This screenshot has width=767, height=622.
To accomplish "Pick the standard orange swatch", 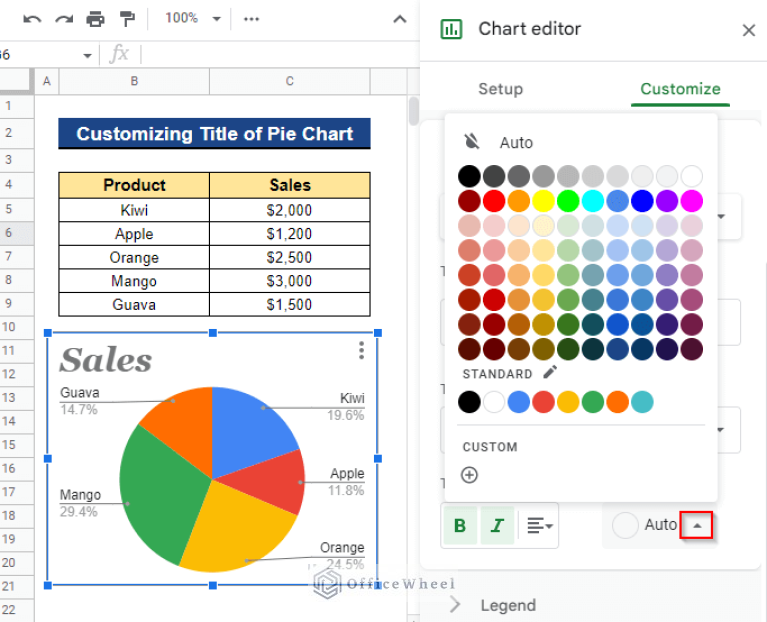I will pos(617,402).
